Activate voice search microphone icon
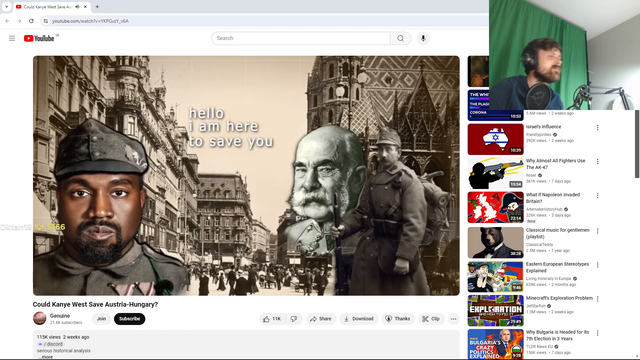Screen dimensions: 640x360 [x=423, y=38]
